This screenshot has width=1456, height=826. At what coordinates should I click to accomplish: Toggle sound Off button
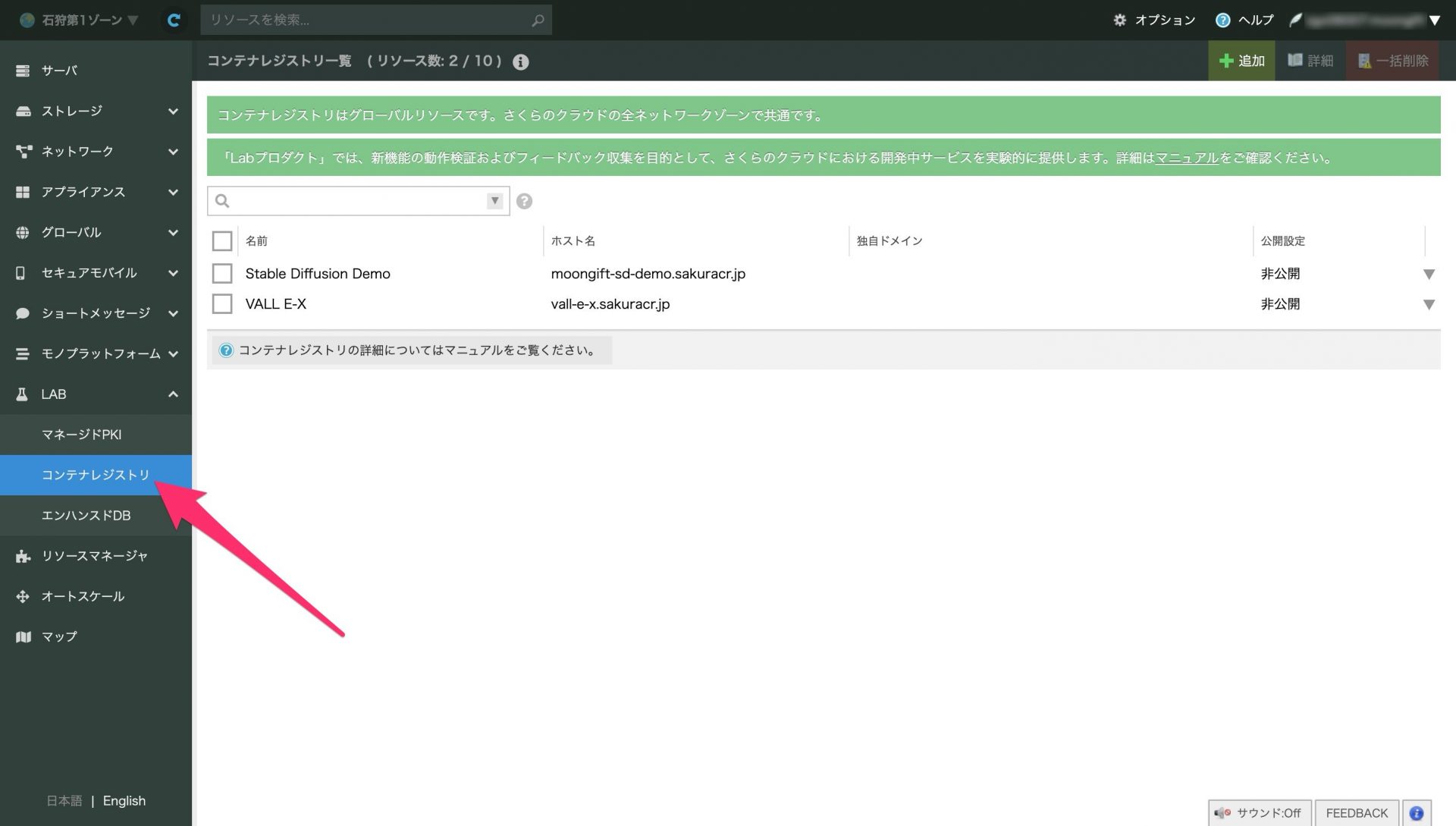click(1260, 813)
